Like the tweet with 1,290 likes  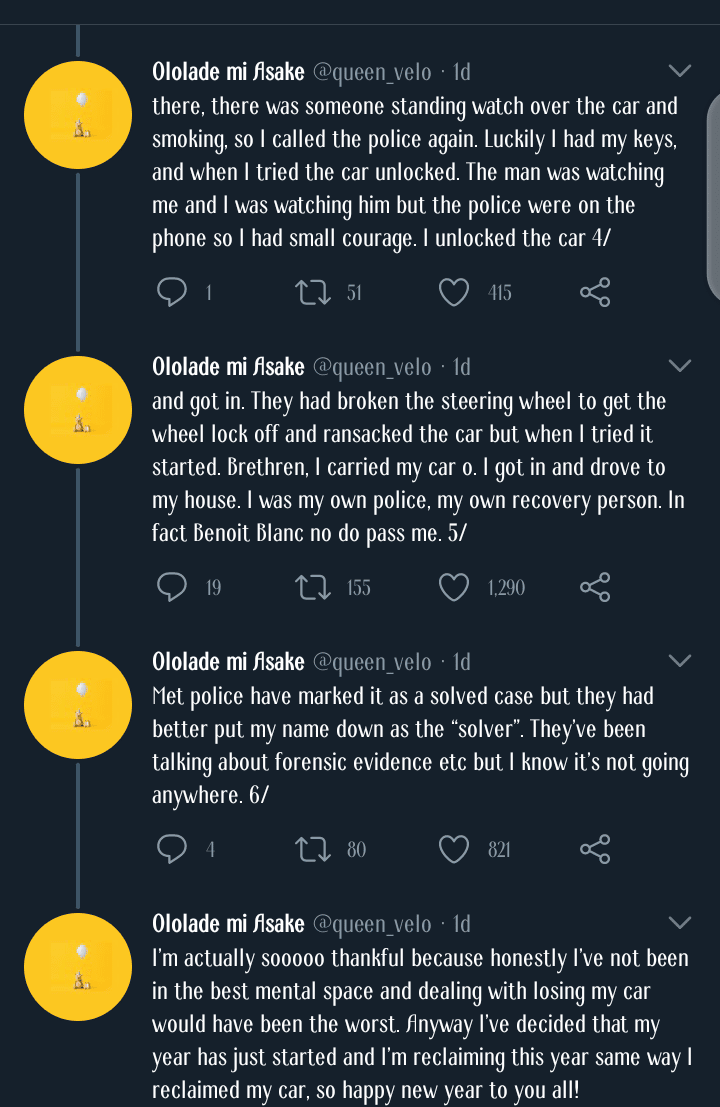[x=454, y=587]
